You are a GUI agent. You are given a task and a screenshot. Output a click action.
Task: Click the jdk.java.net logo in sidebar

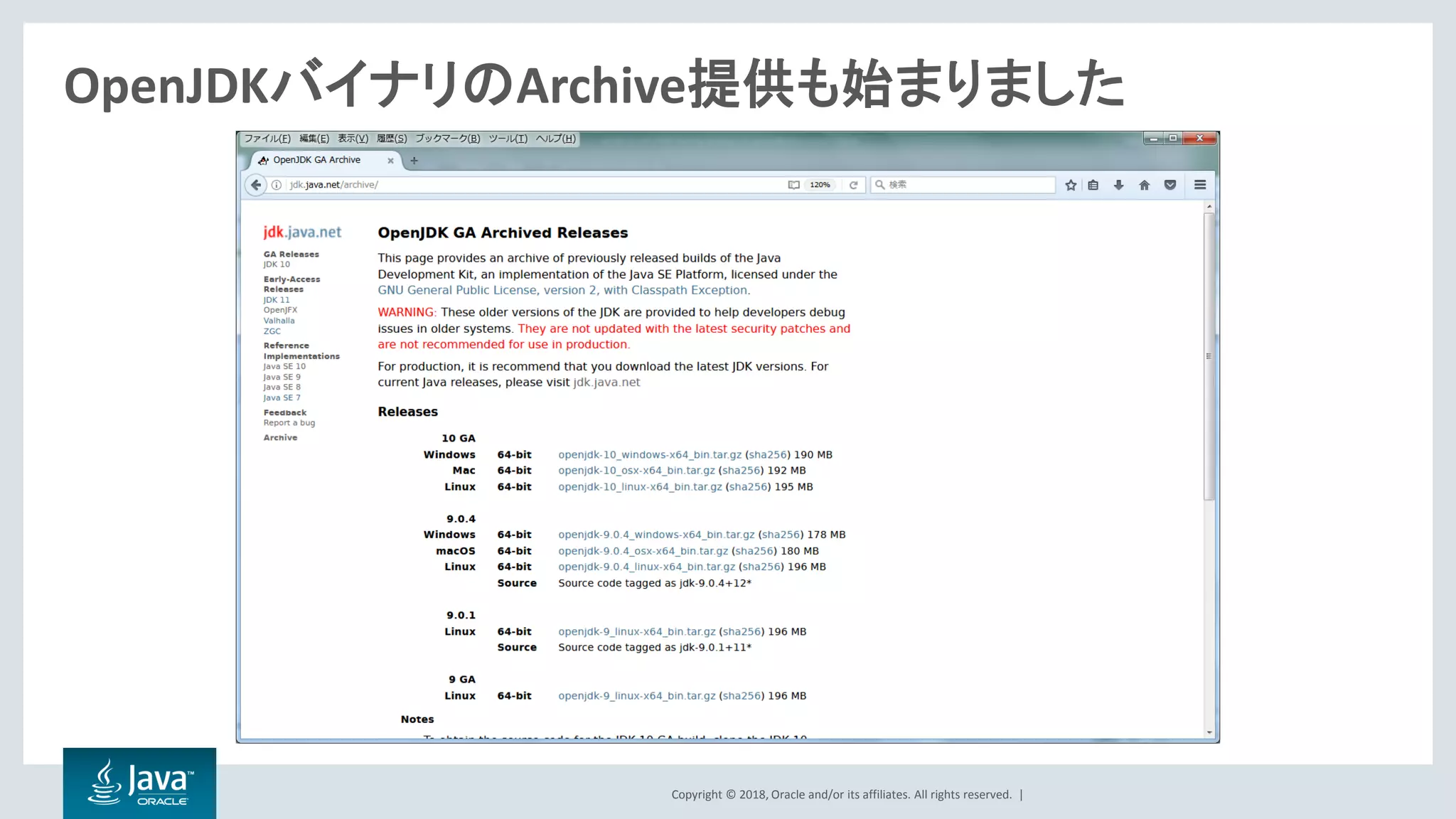(x=302, y=232)
